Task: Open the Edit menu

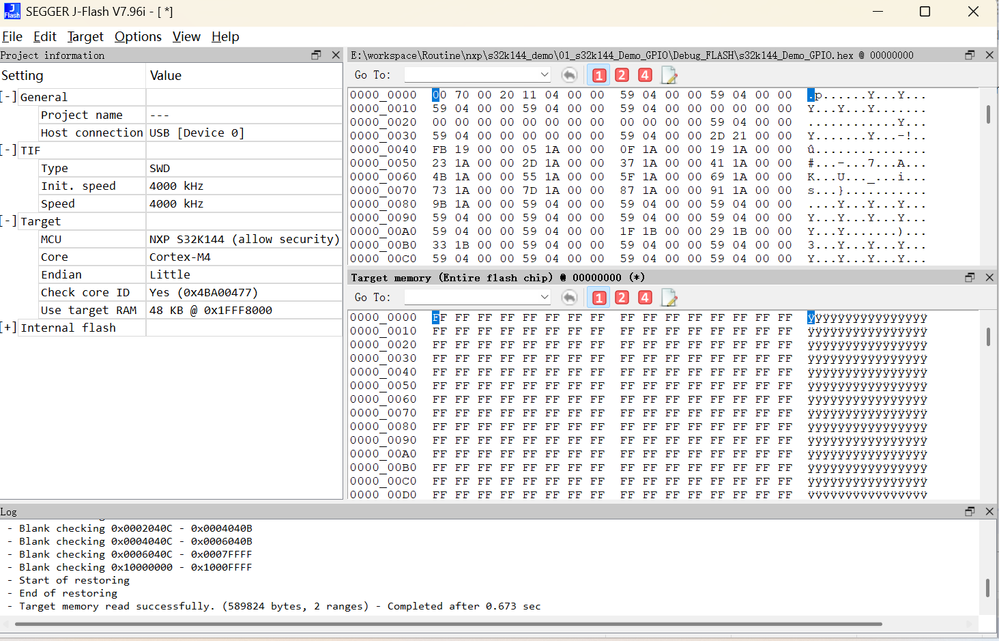Action: pyautogui.click(x=45, y=36)
